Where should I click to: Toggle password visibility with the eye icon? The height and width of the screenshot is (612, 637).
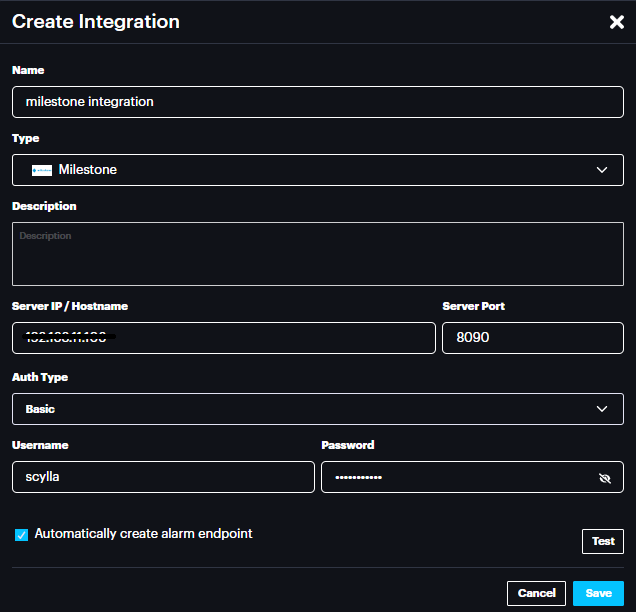(x=604, y=478)
